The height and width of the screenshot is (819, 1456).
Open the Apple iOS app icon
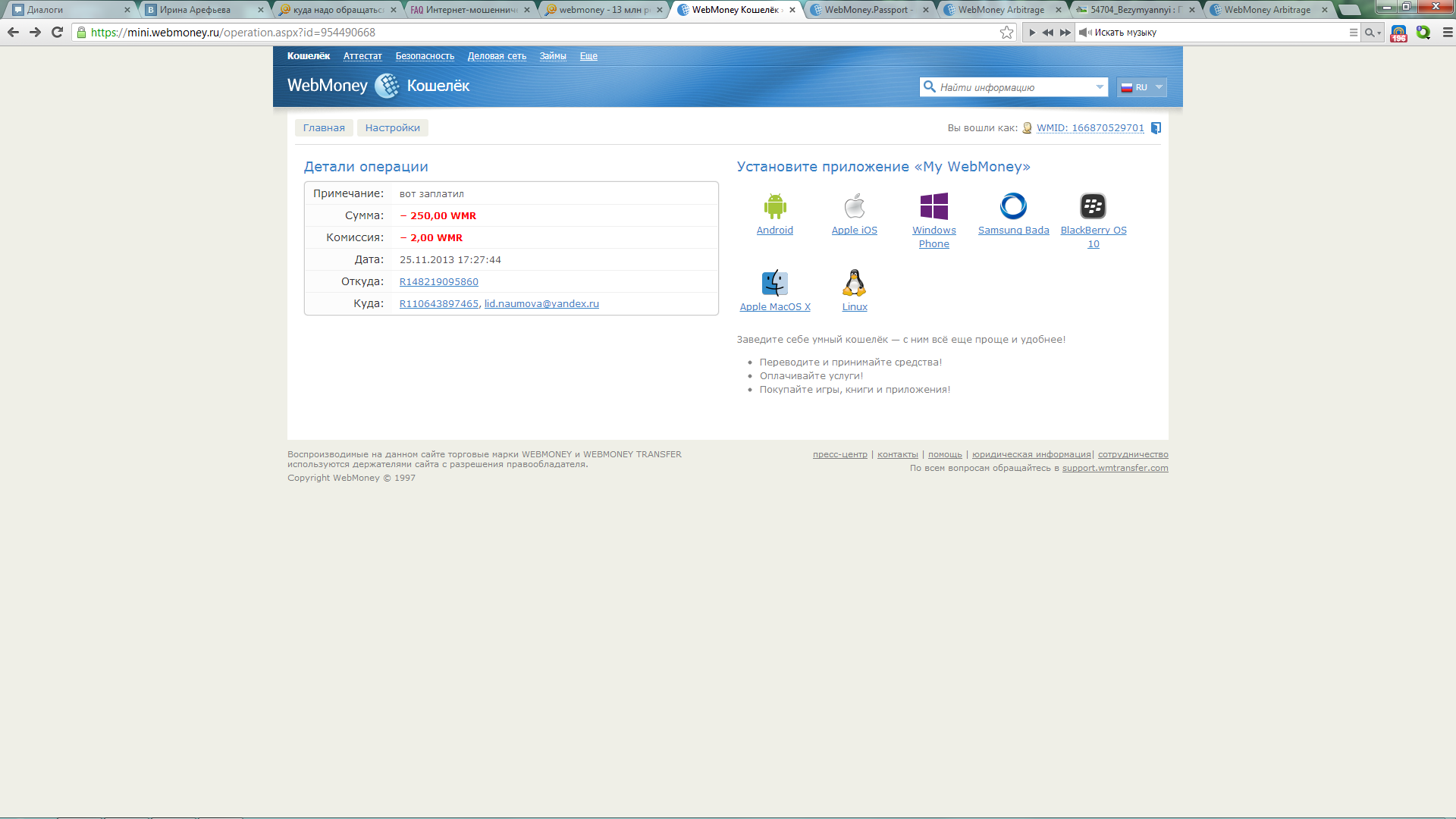pos(855,206)
